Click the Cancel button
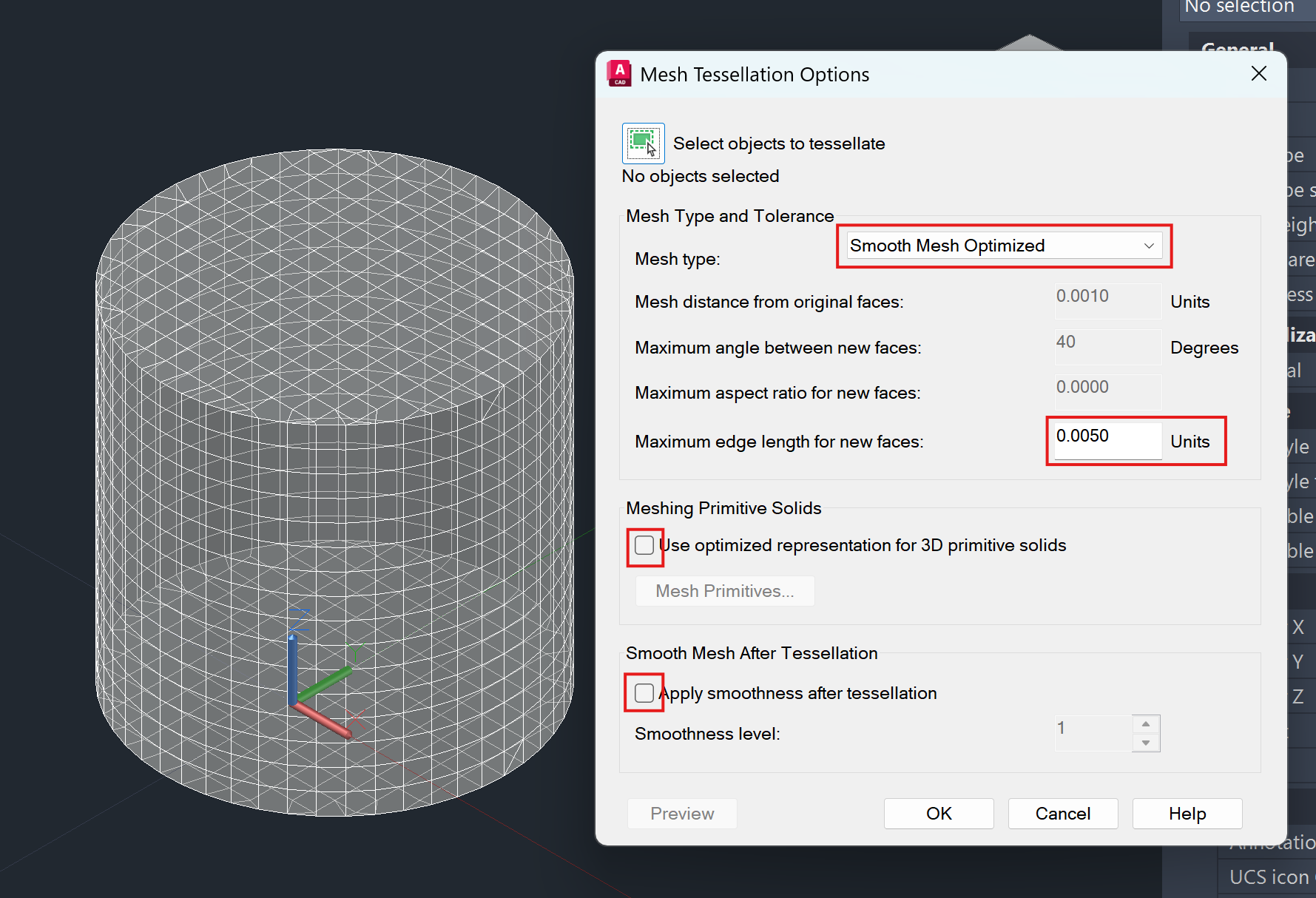Screen dimensions: 1316x898 coord(1063,814)
